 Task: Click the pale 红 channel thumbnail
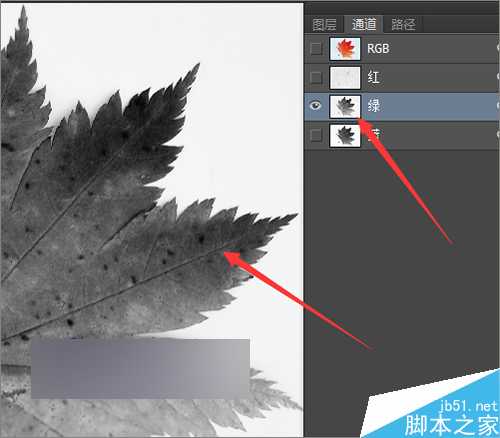[x=345, y=78]
